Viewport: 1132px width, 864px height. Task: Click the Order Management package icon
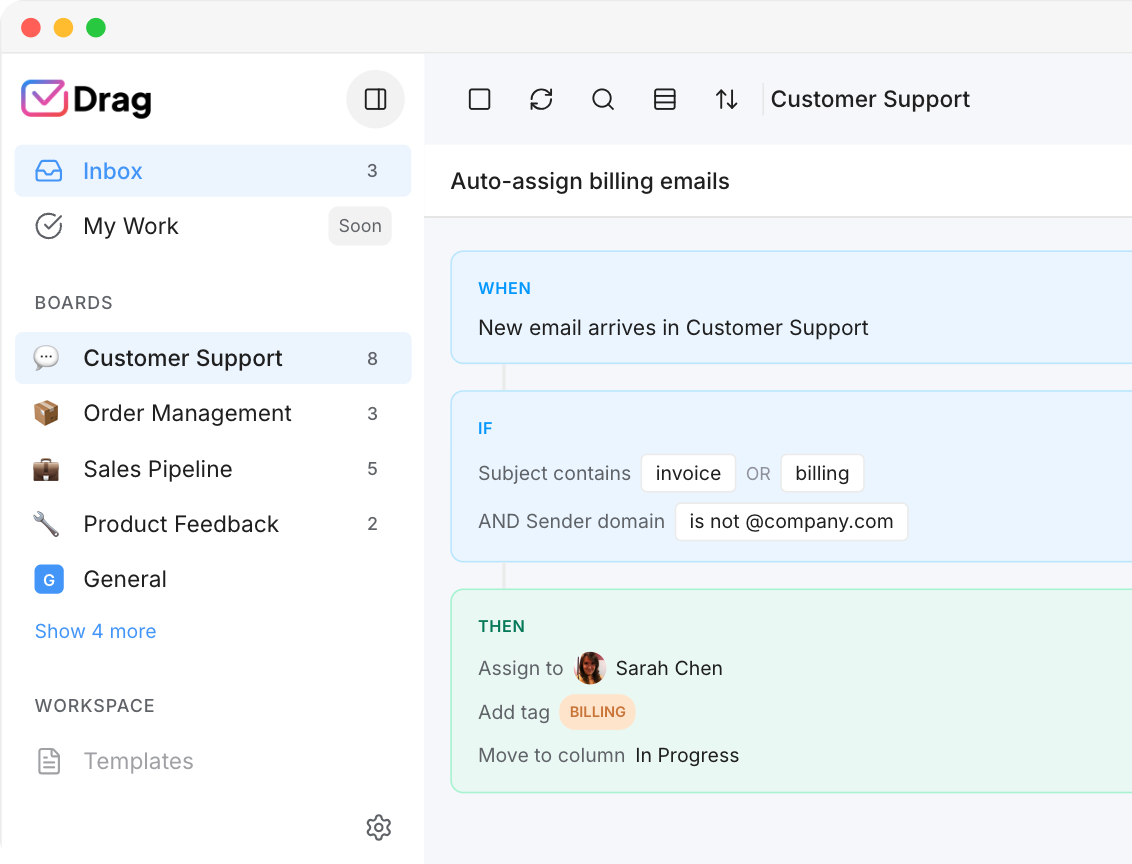(46, 413)
